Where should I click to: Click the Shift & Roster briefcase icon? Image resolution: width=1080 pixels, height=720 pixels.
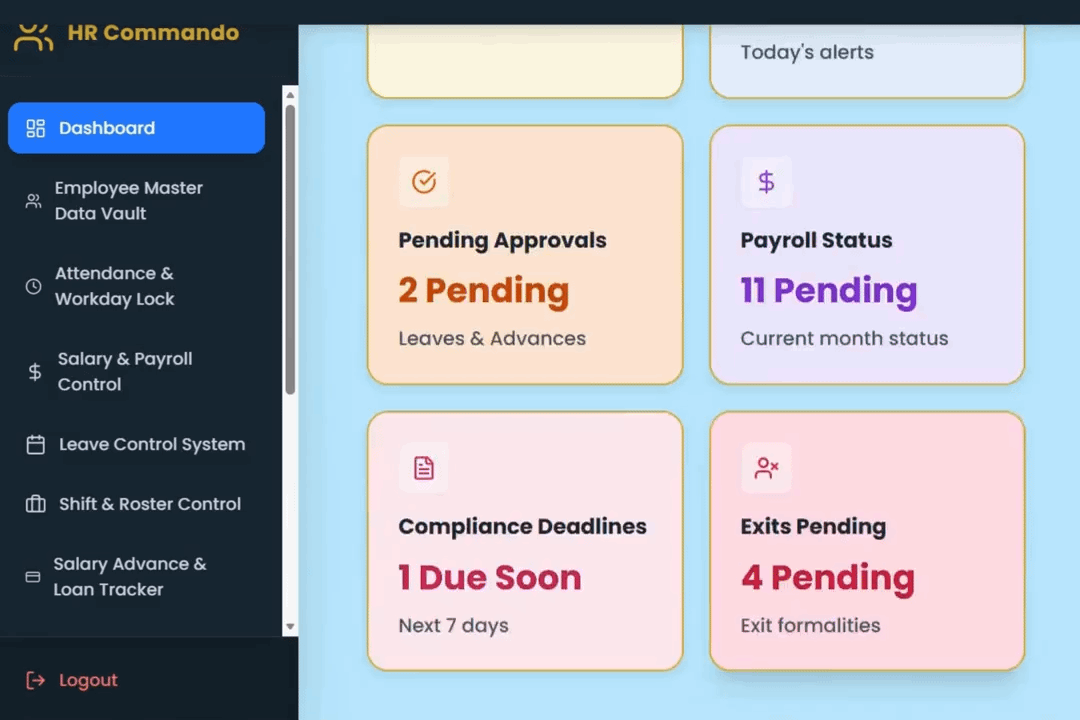pyautogui.click(x=36, y=505)
